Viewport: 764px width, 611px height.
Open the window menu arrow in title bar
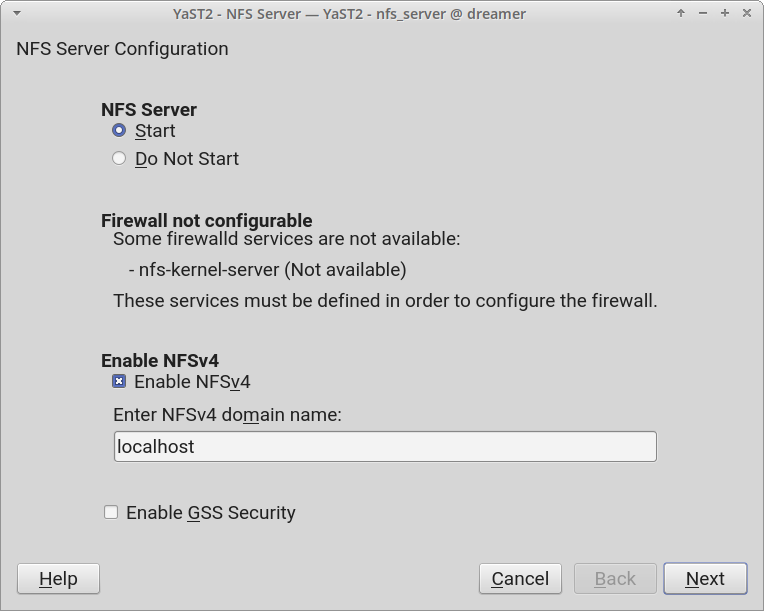16,14
